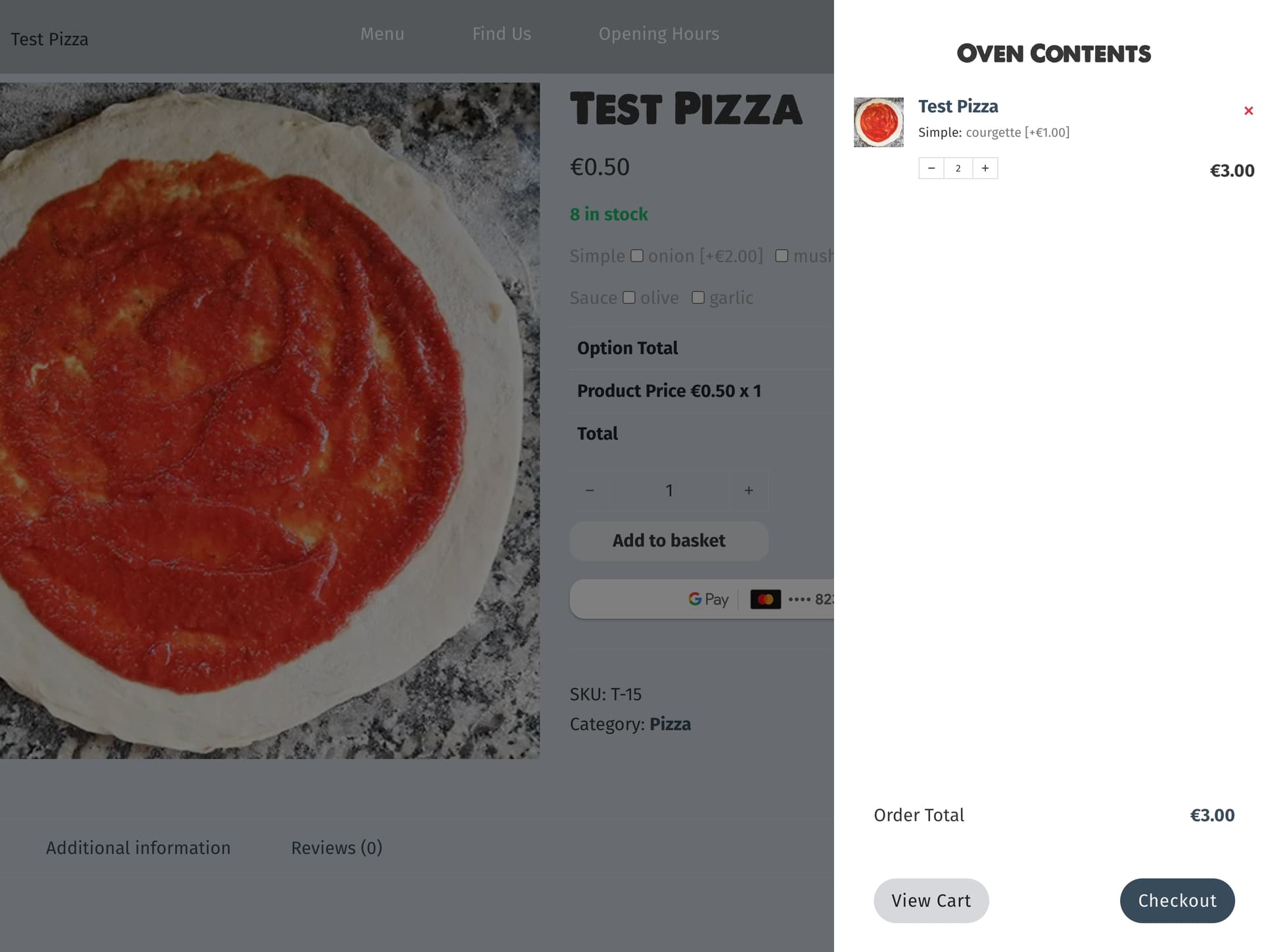The image size is (1262, 952).
Task: Tick the olive sauce checkbox
Action: point(629,298)
